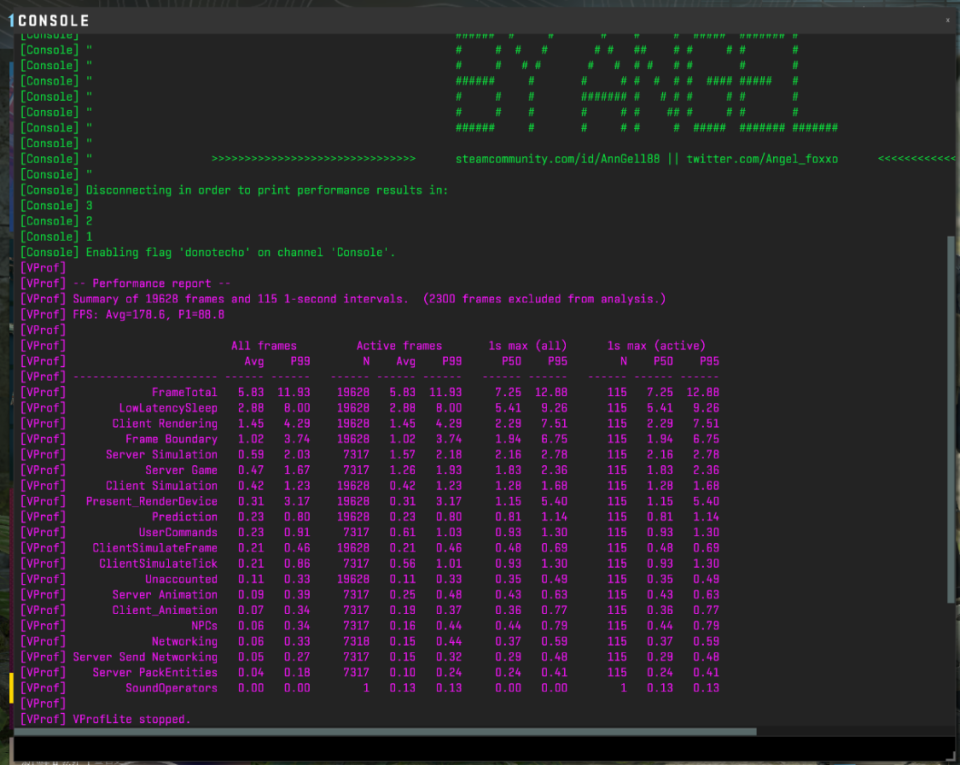960x765 pixels.
Task: Select the Server Game row label
Action: (181, 470)
